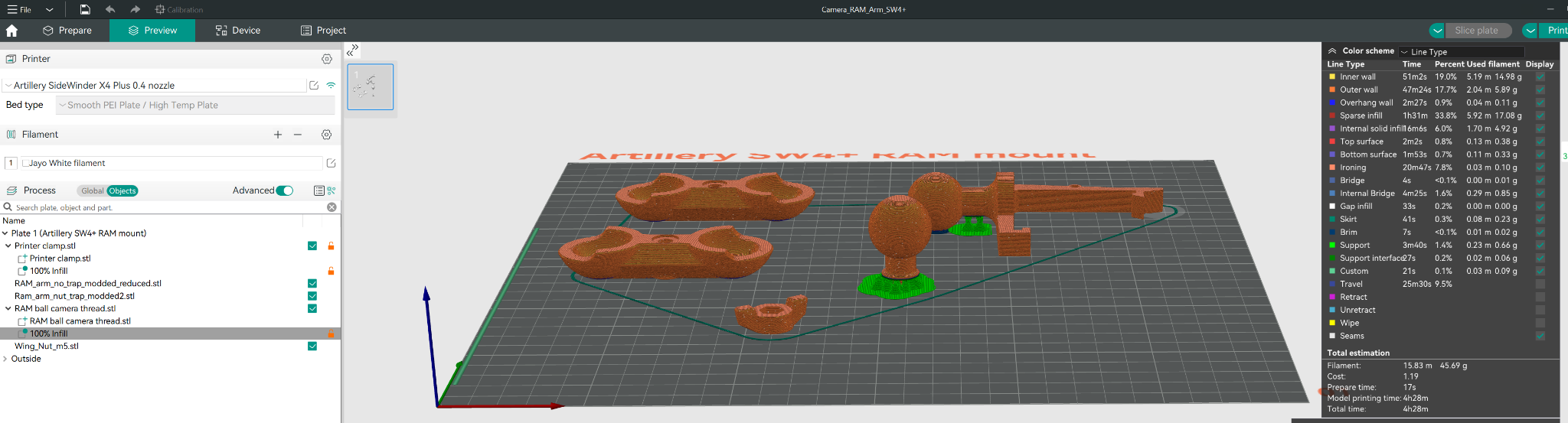Uncheck printable box for Ram_arm_nut_trap_modded2.stl
1568x423 pixels.
pyautogui.click(x=312, y=296)
